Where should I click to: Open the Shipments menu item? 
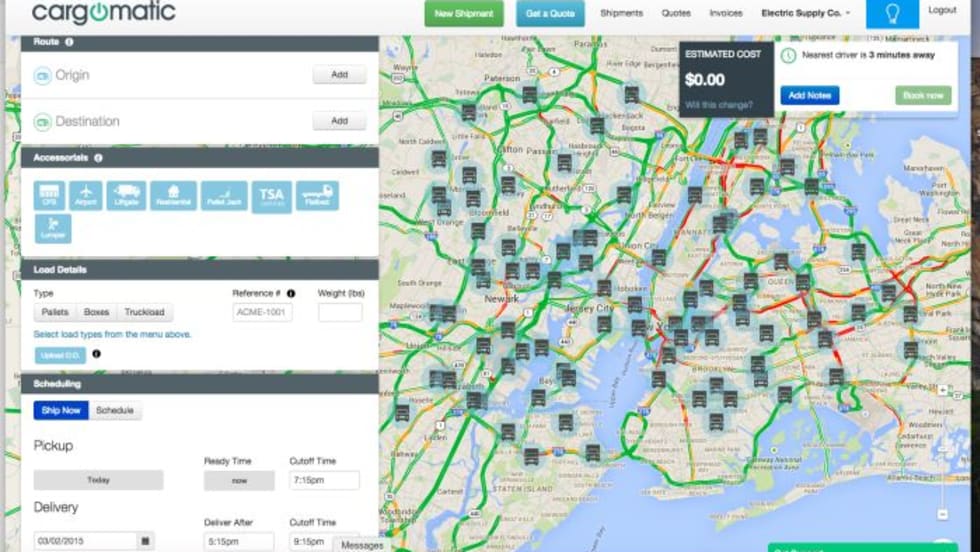(621, 13)
